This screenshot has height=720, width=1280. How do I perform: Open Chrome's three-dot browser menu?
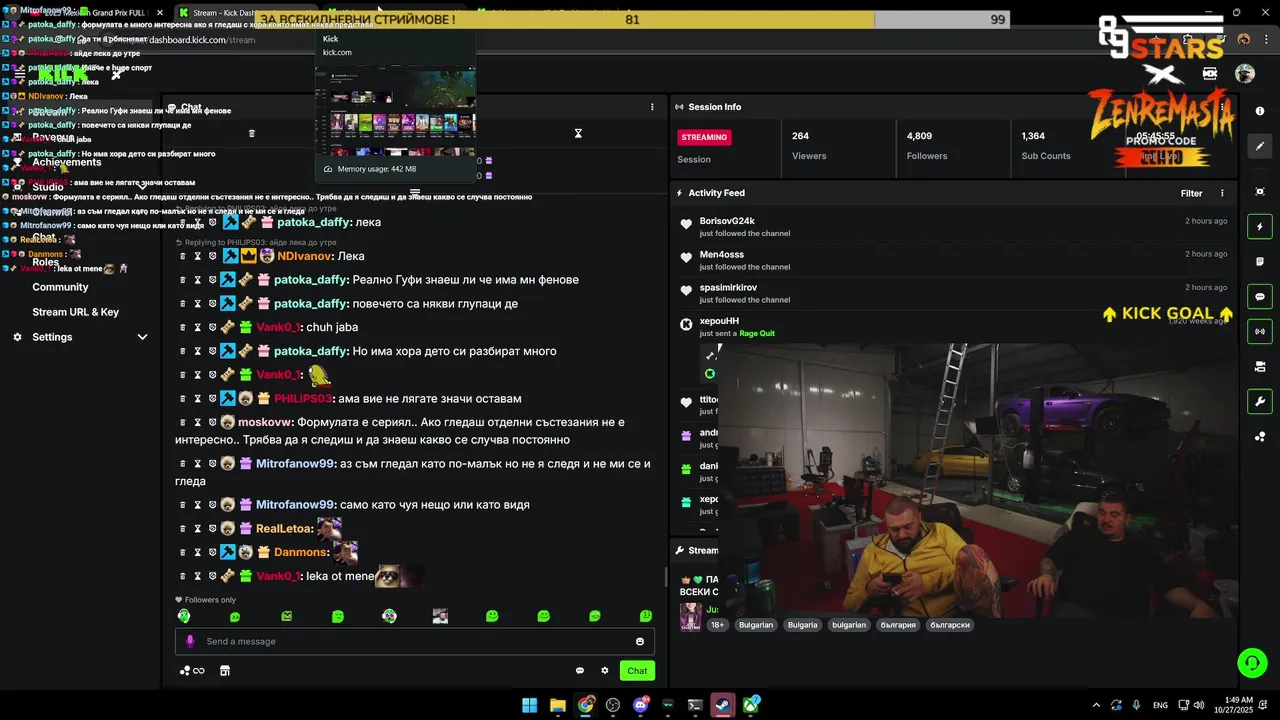(x=1265, y=39)
